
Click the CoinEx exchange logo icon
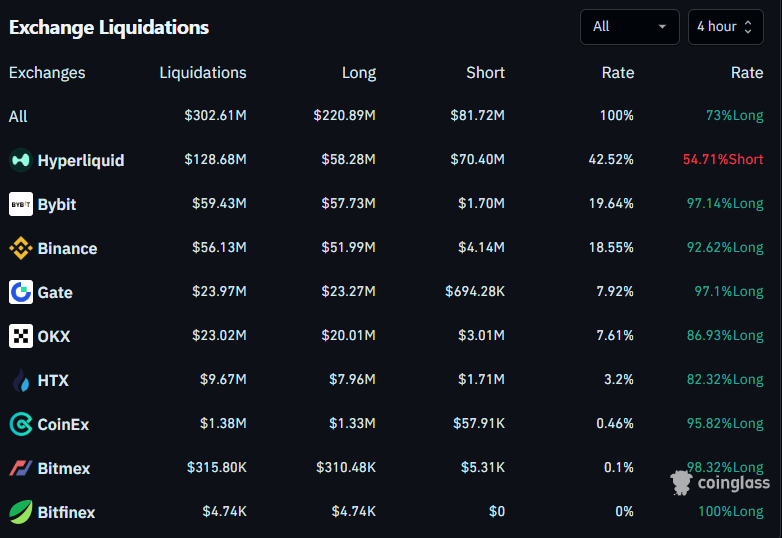(x=21, y=424)
